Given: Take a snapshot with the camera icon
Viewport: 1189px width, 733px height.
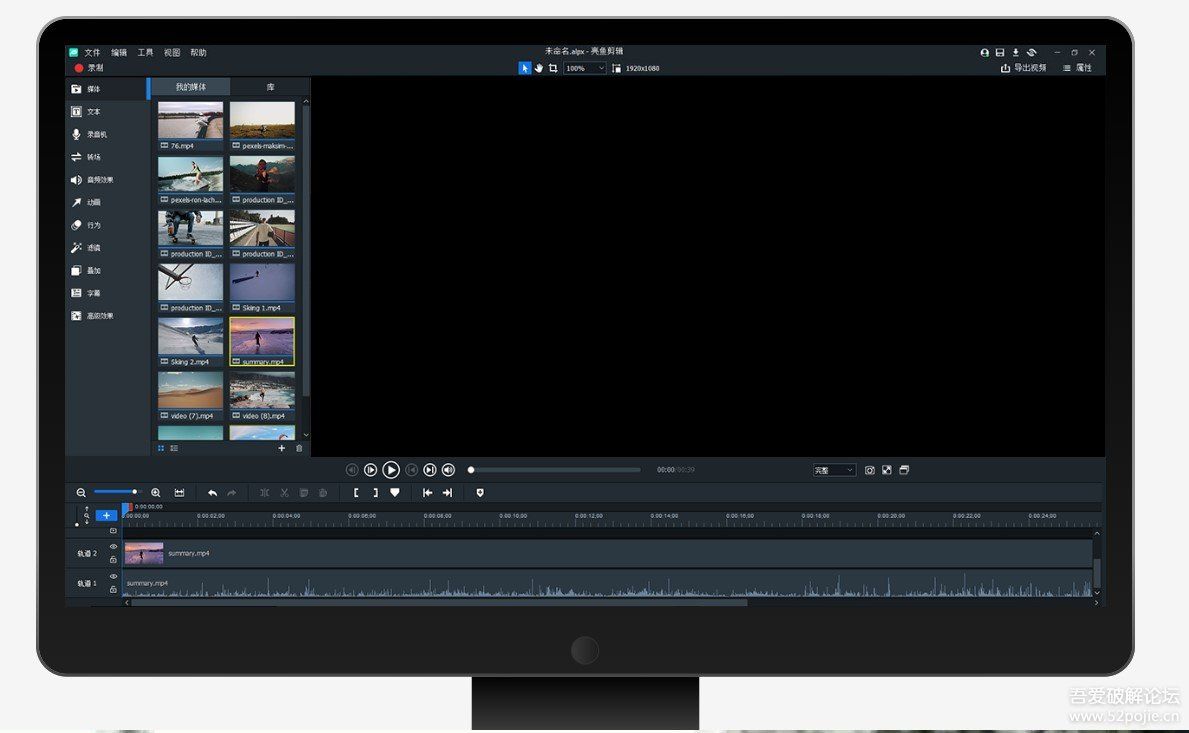Looking at the screenshot, I should (x=869, y=470).
